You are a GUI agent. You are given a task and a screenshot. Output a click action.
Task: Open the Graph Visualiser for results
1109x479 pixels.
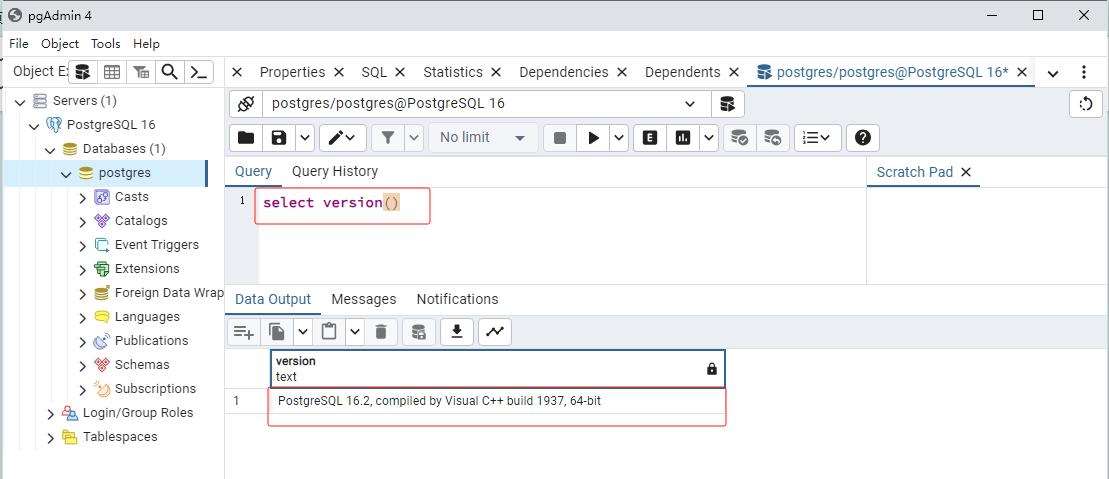[x=494, y=331]
